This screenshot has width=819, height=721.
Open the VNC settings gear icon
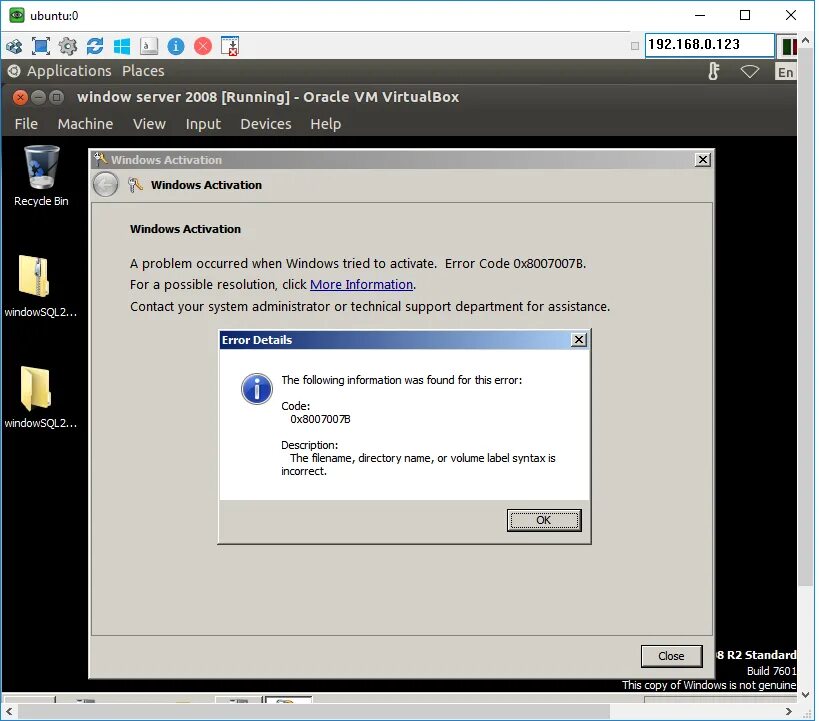[67, 46]
